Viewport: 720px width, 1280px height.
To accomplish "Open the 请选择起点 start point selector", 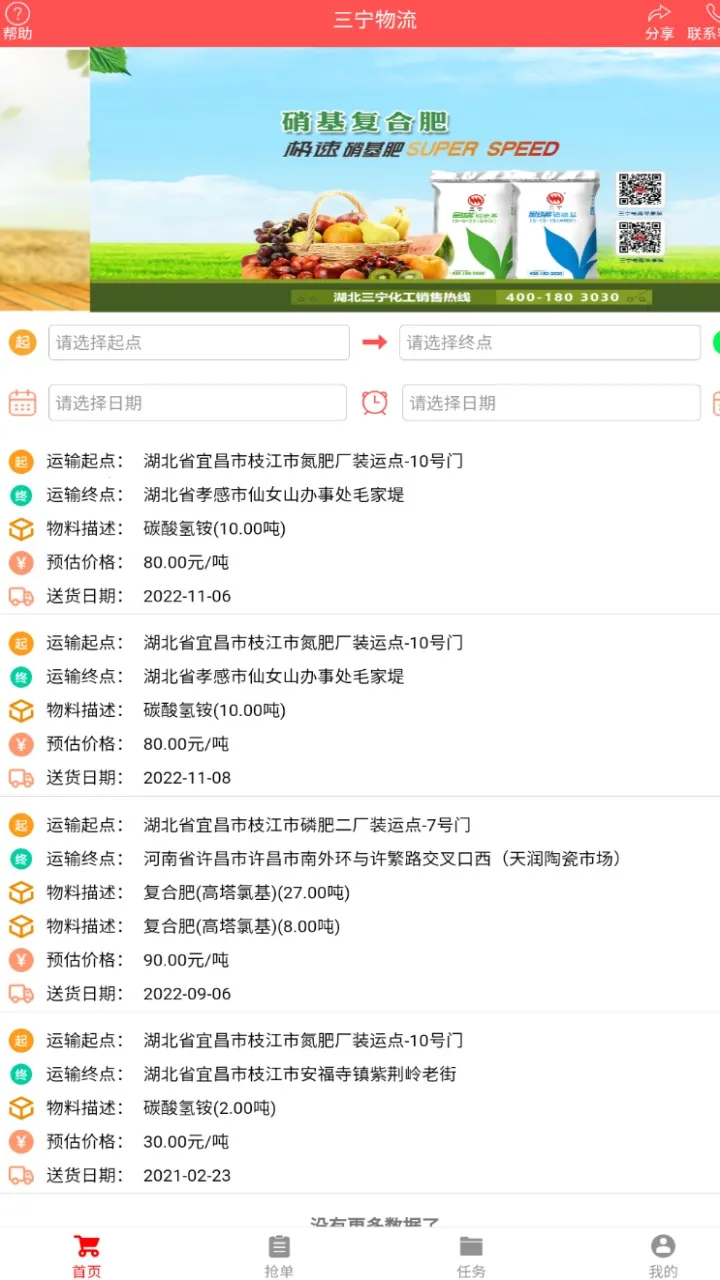I will tap(199, 342).
